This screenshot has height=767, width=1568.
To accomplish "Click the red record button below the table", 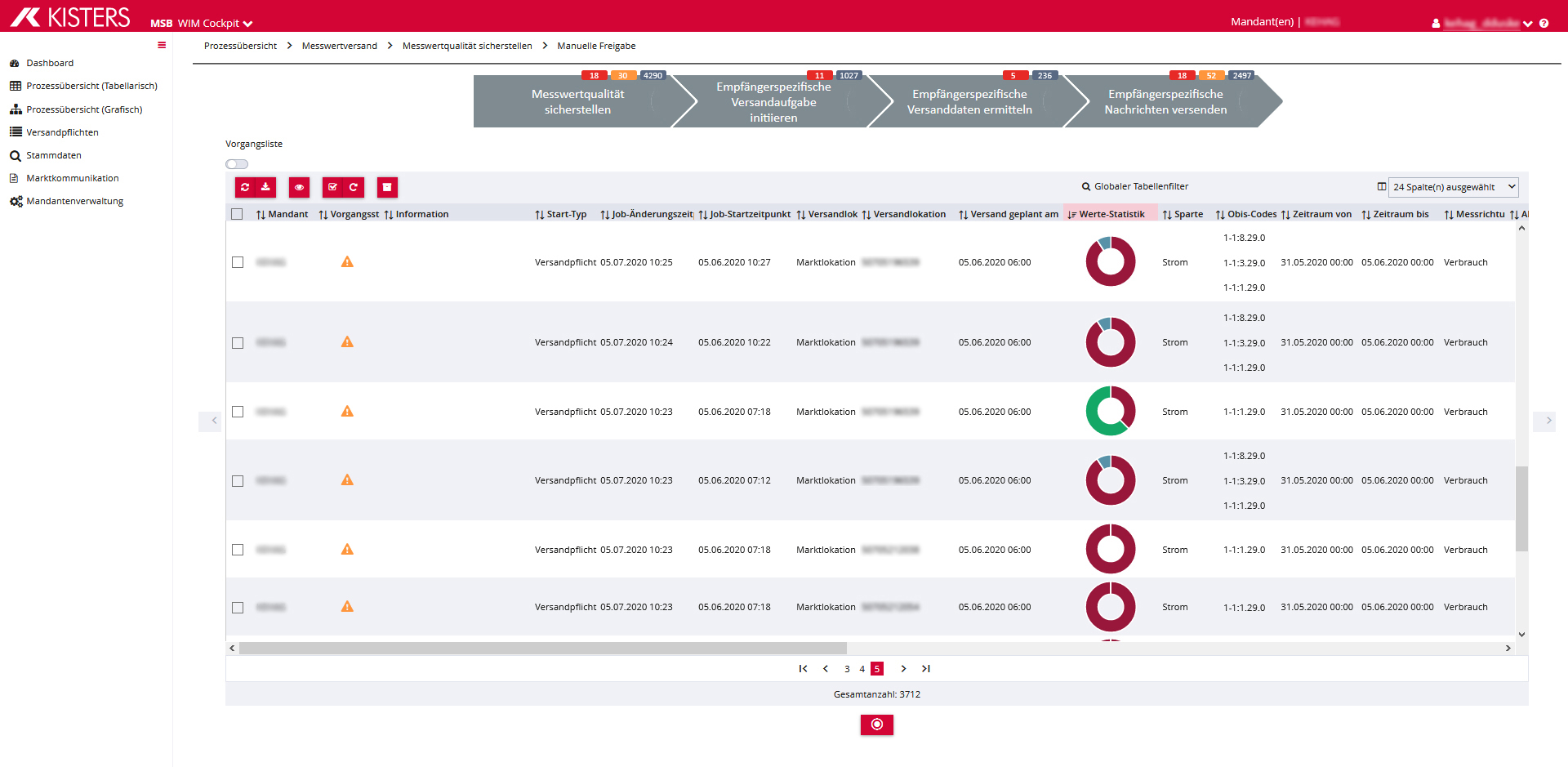I will pyautogui.click(x=876, y=725).
